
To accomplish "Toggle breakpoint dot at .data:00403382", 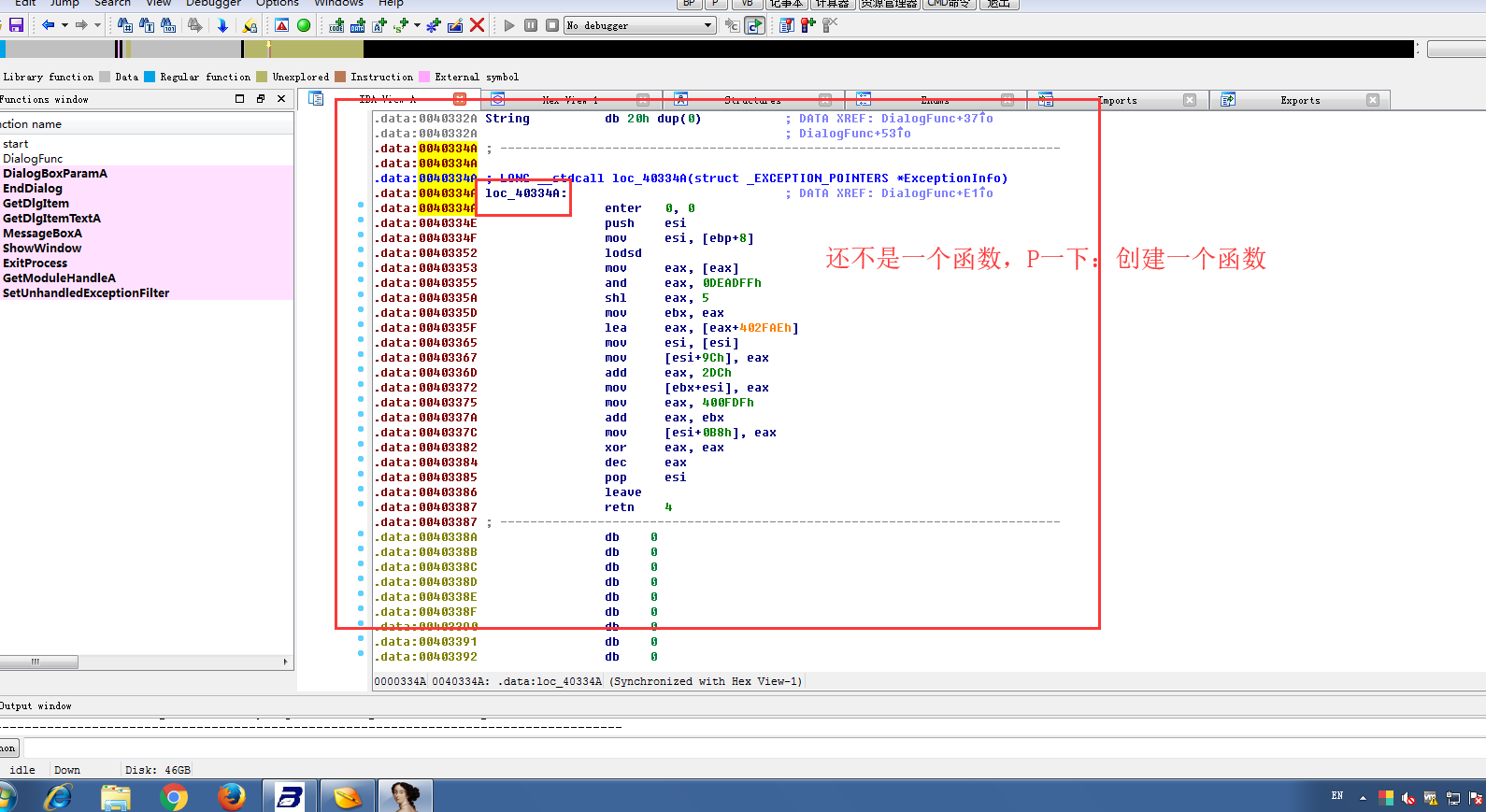I will (x=361, y=444).
